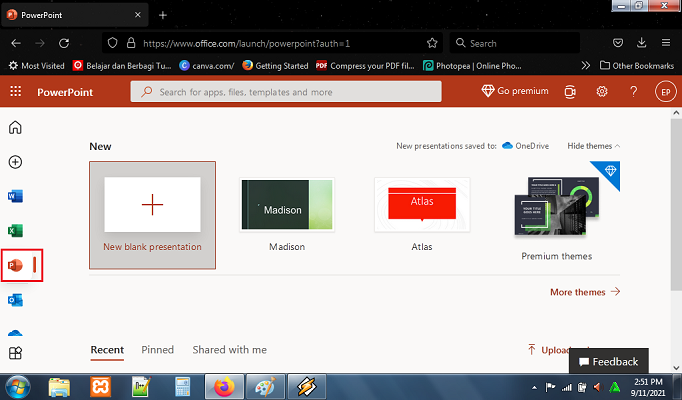Image resolution: width=682 pixels, height=400 pixels.
Task: Bookmark this page with the star icon
Action: [x=432, y=43]
